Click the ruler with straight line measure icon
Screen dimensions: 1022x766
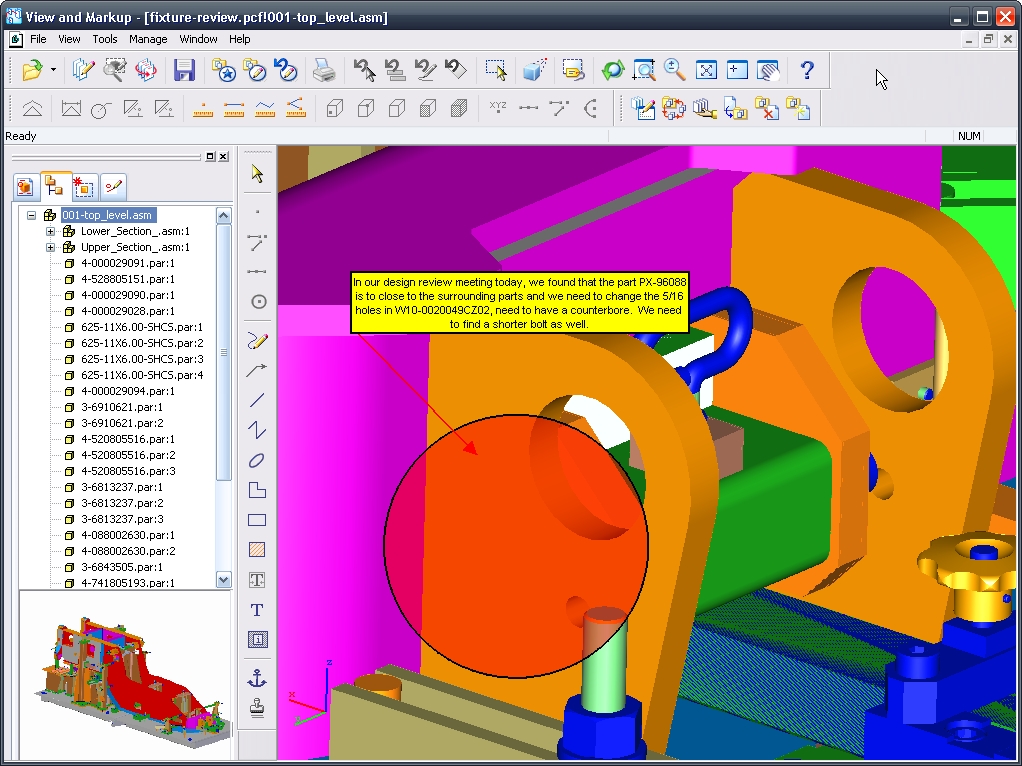(x=233, y=108)
